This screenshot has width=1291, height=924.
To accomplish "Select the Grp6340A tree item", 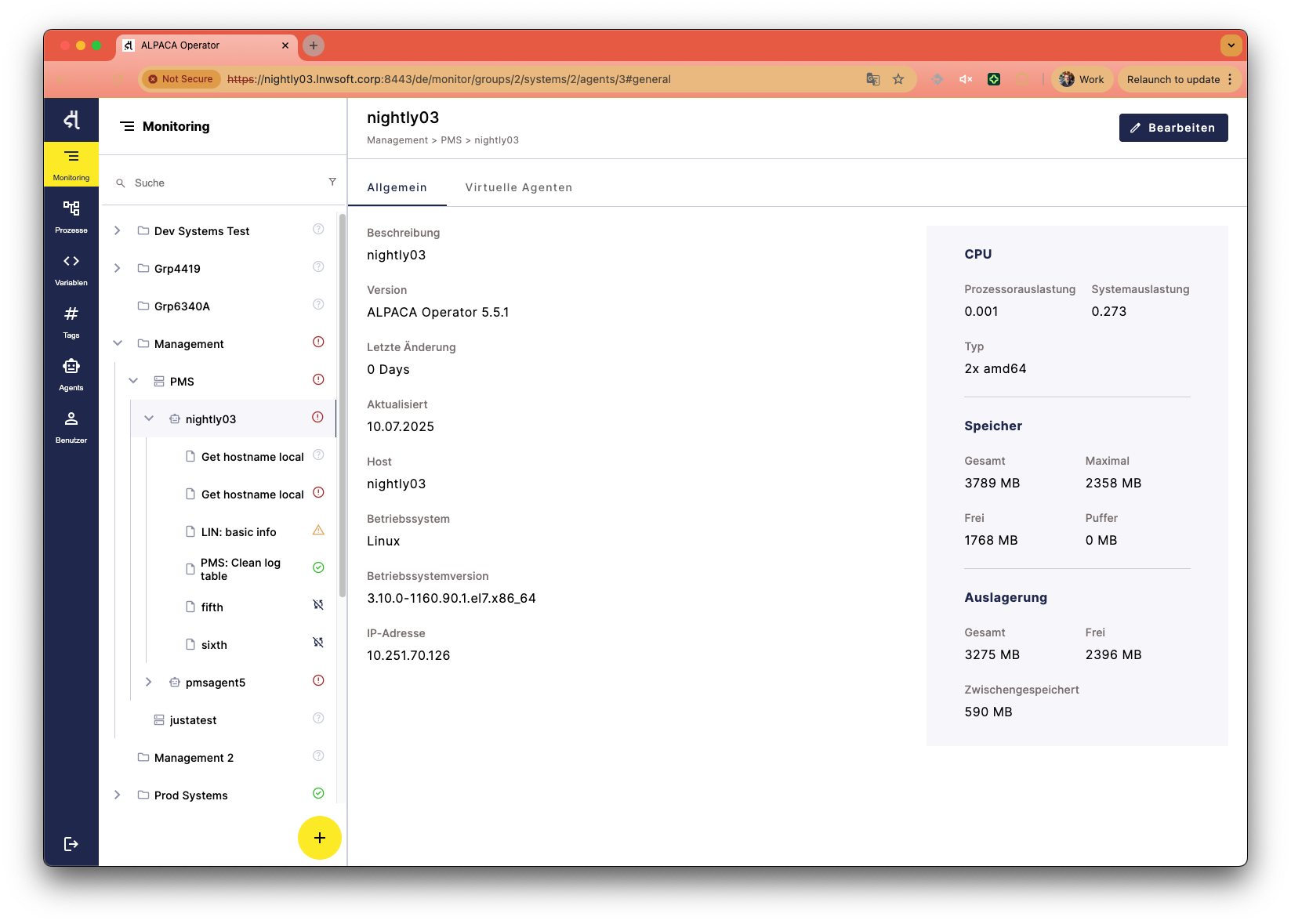I will pos(182,306).
